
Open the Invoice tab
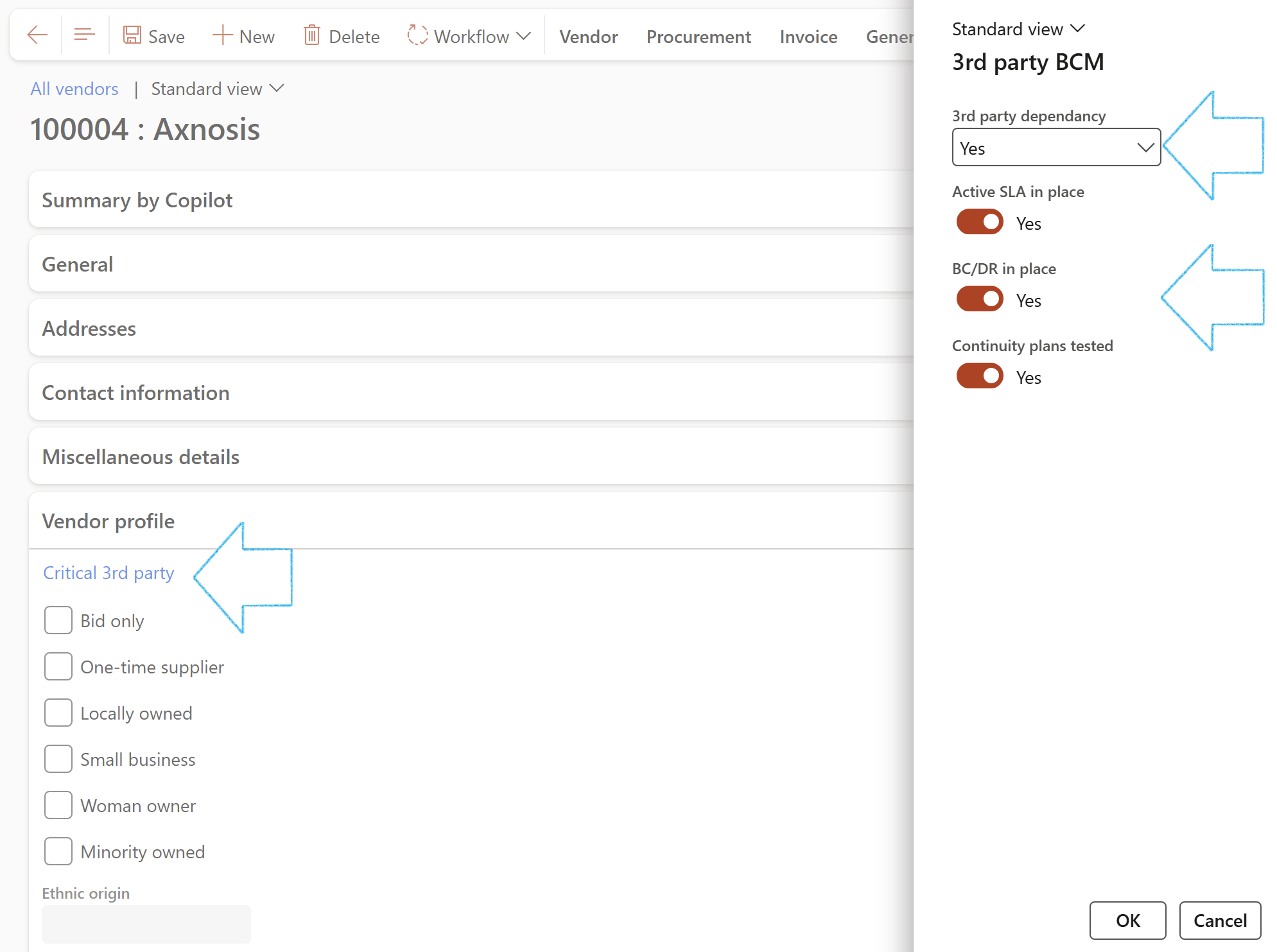tap(808, 37)
